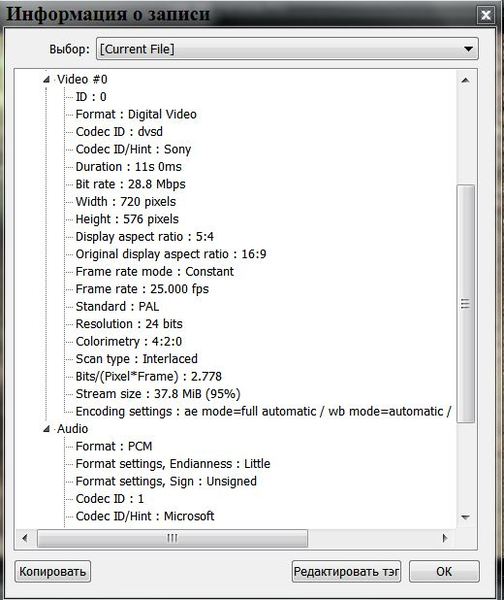This screenshot has height=600, width=504.
Task: Select the row 'Display aspect ratio : 5:4'
Action: [145, 236]
